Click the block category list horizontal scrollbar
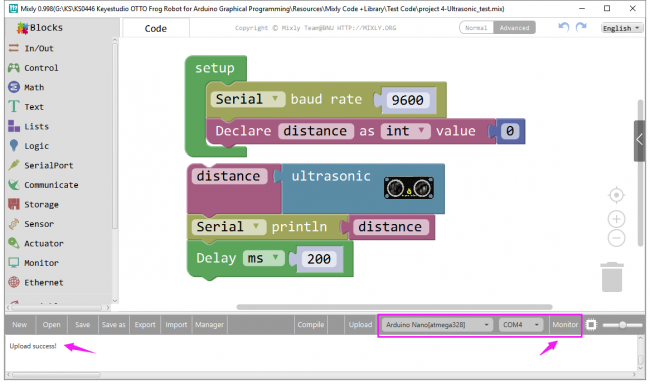650x384 pixels. point(57,308)
